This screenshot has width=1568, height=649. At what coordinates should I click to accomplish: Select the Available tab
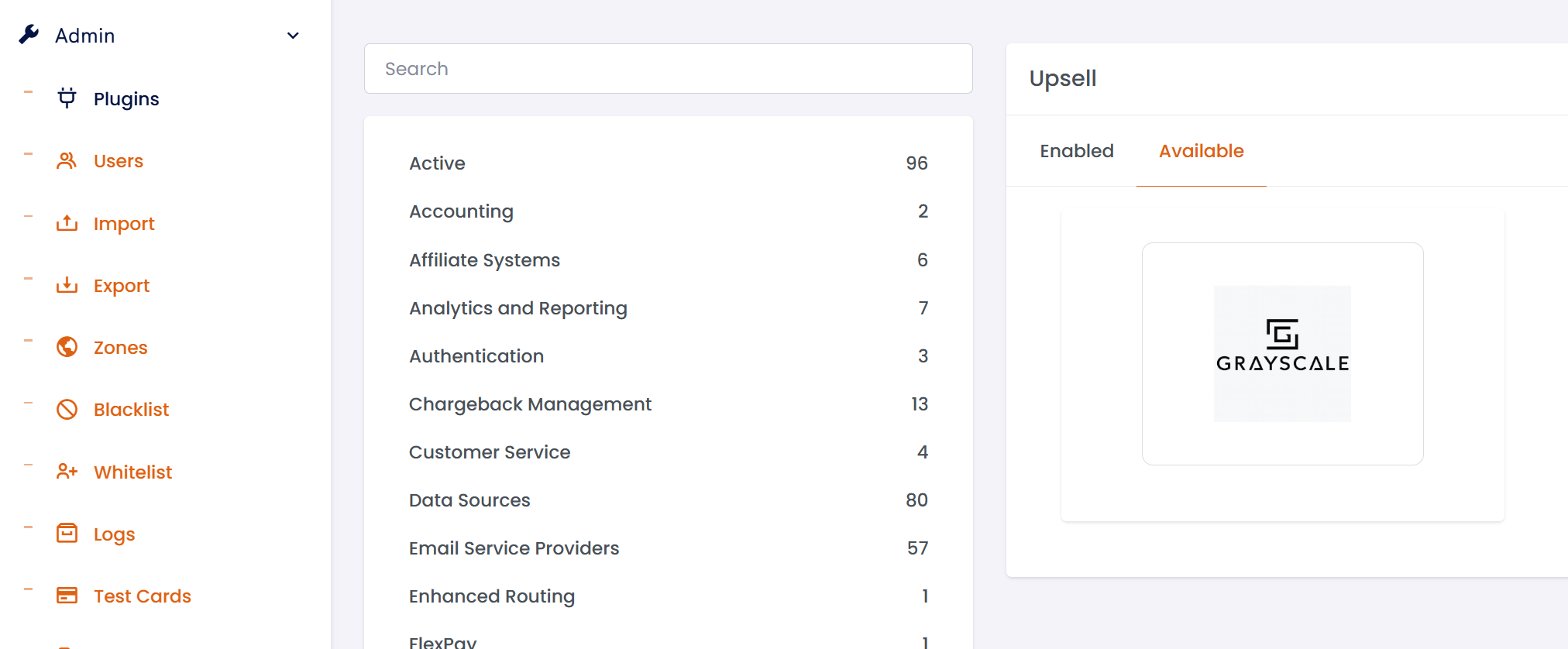click(x=1201, y=151)
